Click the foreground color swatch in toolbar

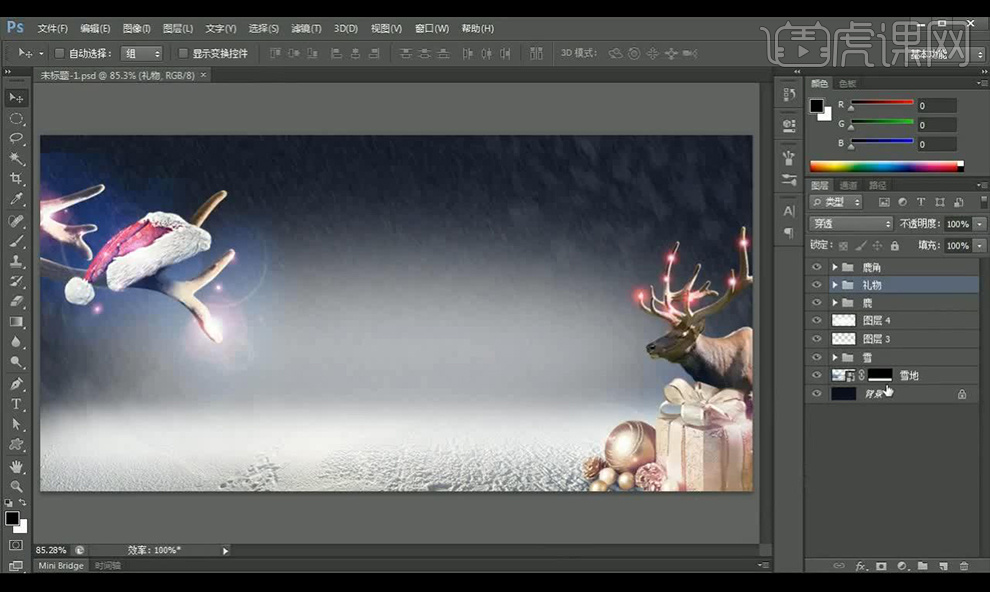12,518
